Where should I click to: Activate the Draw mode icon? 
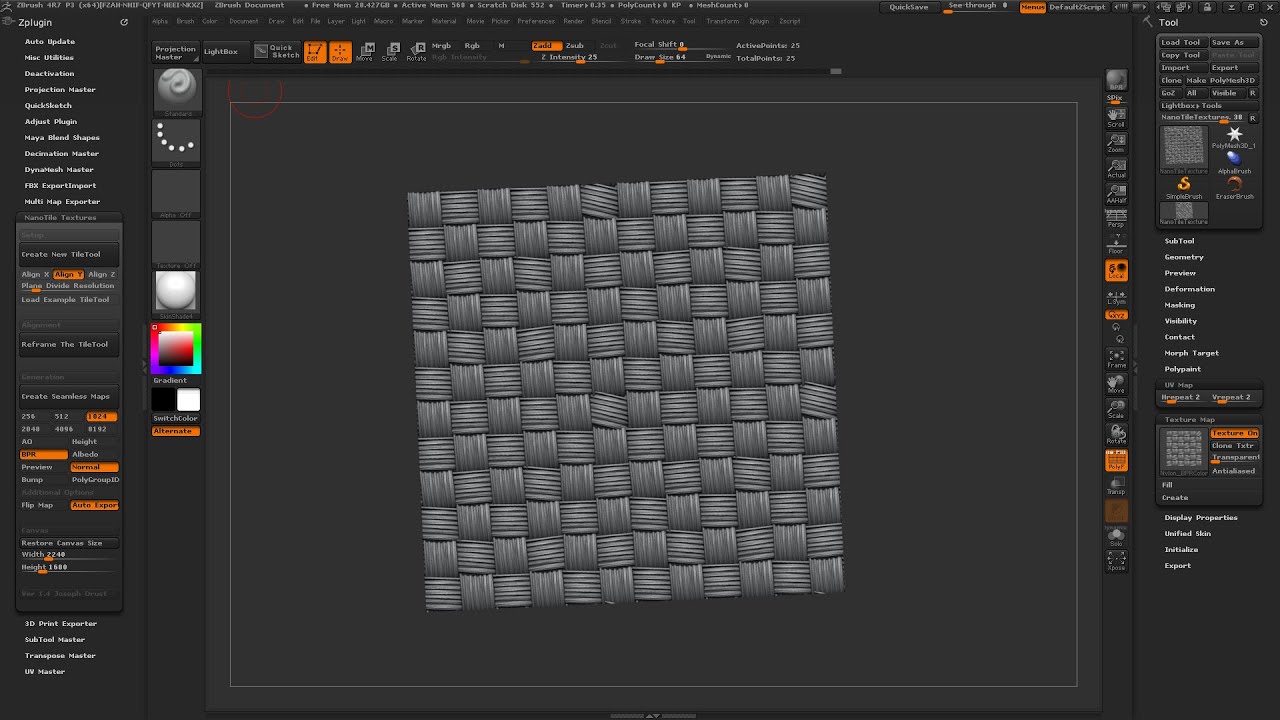[x=340, y=52]
